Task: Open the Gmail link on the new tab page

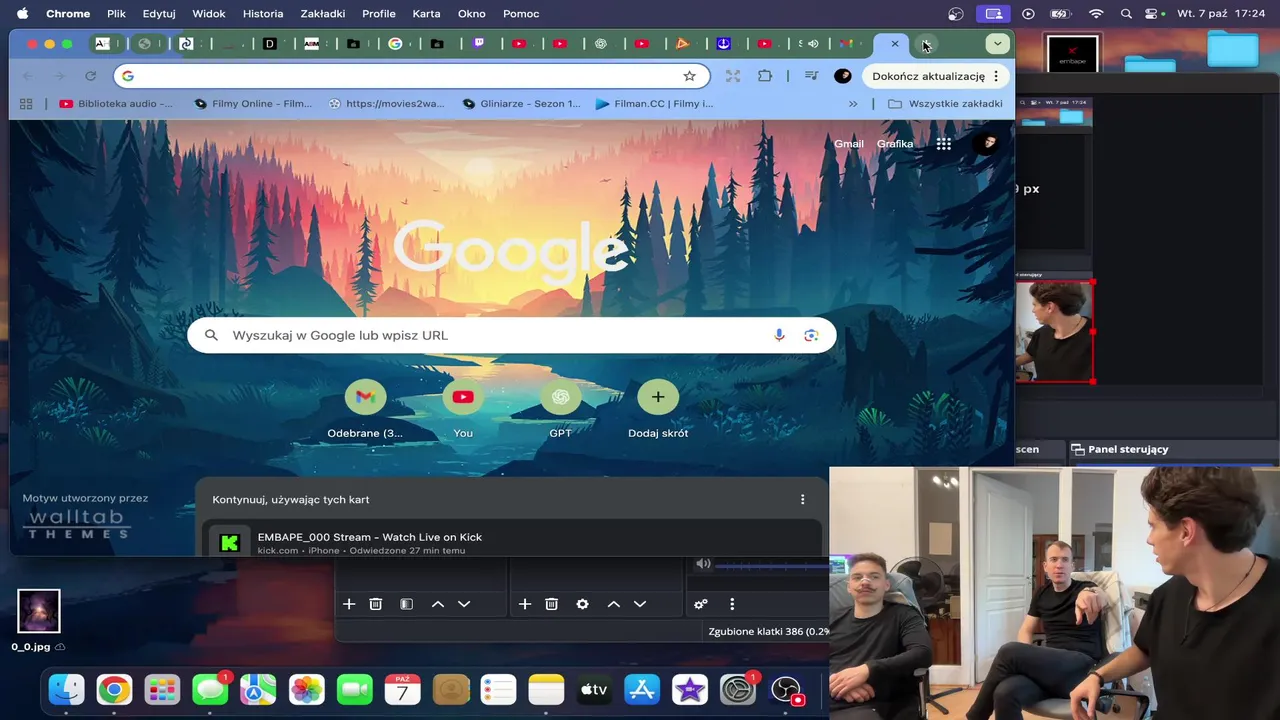Action: tap(848, 144)
